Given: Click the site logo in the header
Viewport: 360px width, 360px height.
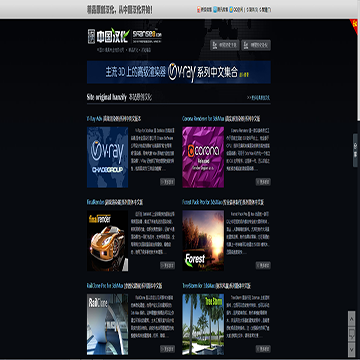Looking at the screenshot, I should 125,36.
